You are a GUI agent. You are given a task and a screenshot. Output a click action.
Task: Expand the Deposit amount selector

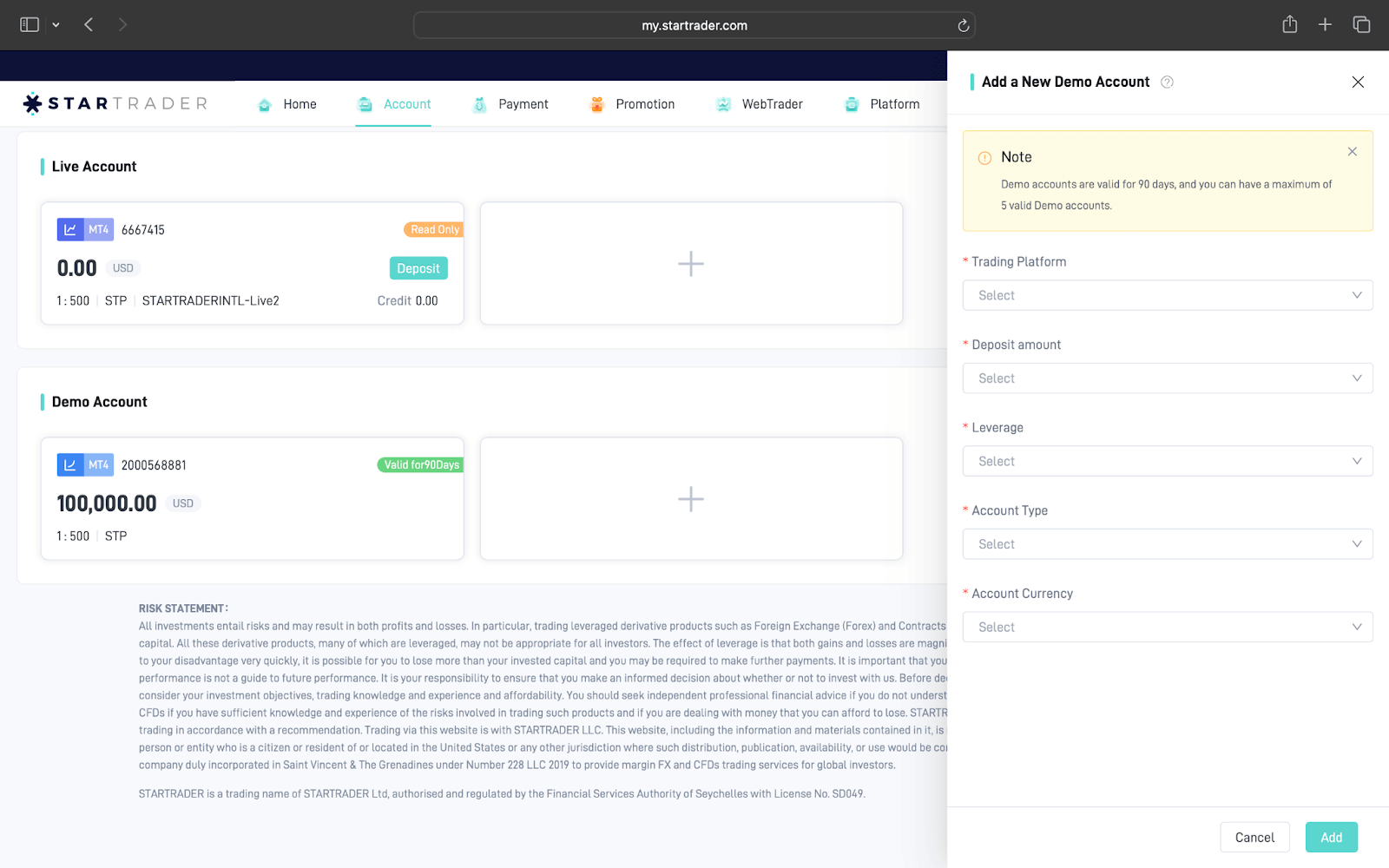1167,378
